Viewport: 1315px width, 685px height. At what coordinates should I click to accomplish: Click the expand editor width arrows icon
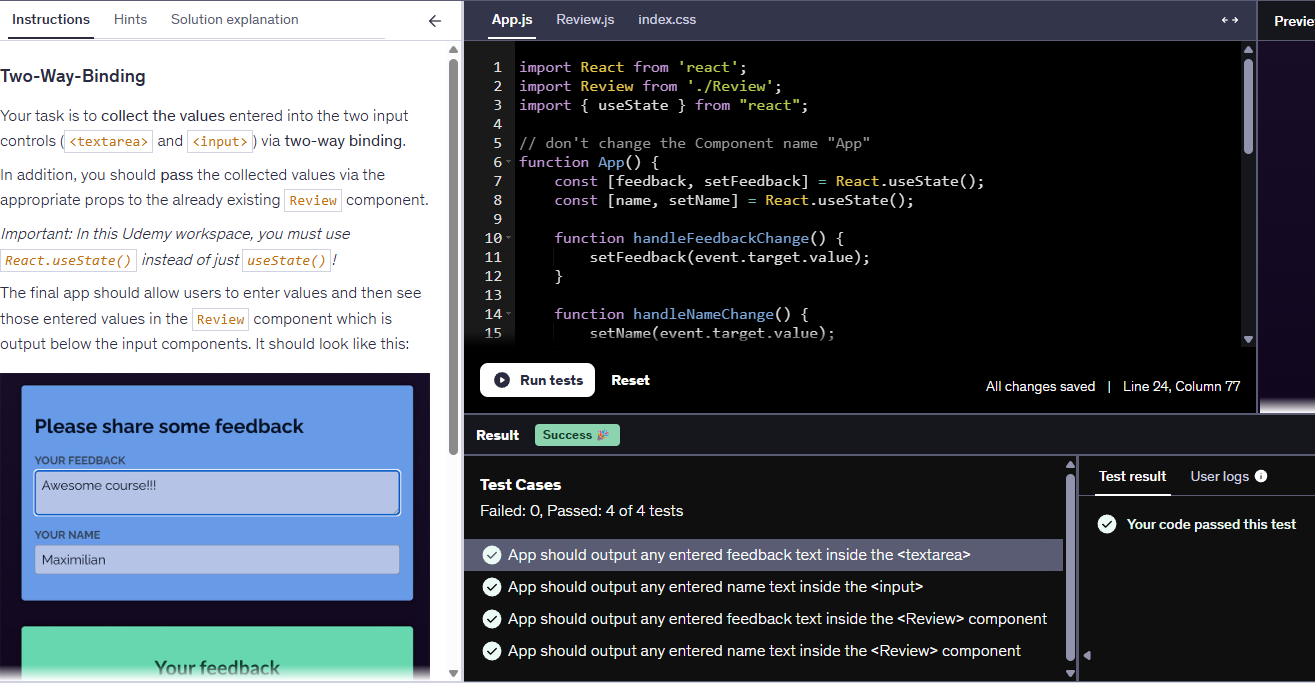tap(1230, 20)
